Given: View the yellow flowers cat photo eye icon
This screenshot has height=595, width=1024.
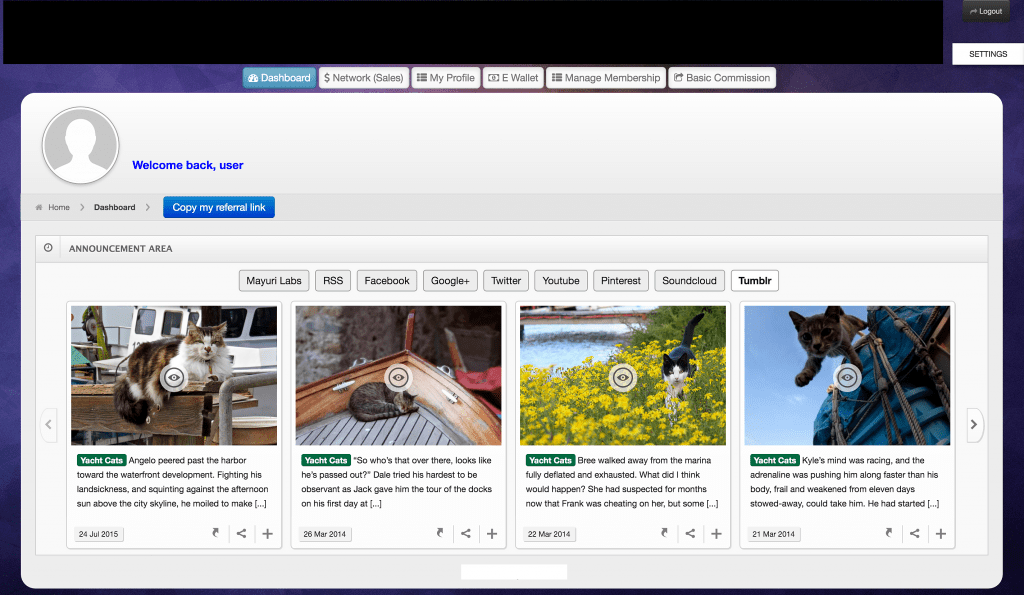Looking at the screenshot, I should [622, 378].
